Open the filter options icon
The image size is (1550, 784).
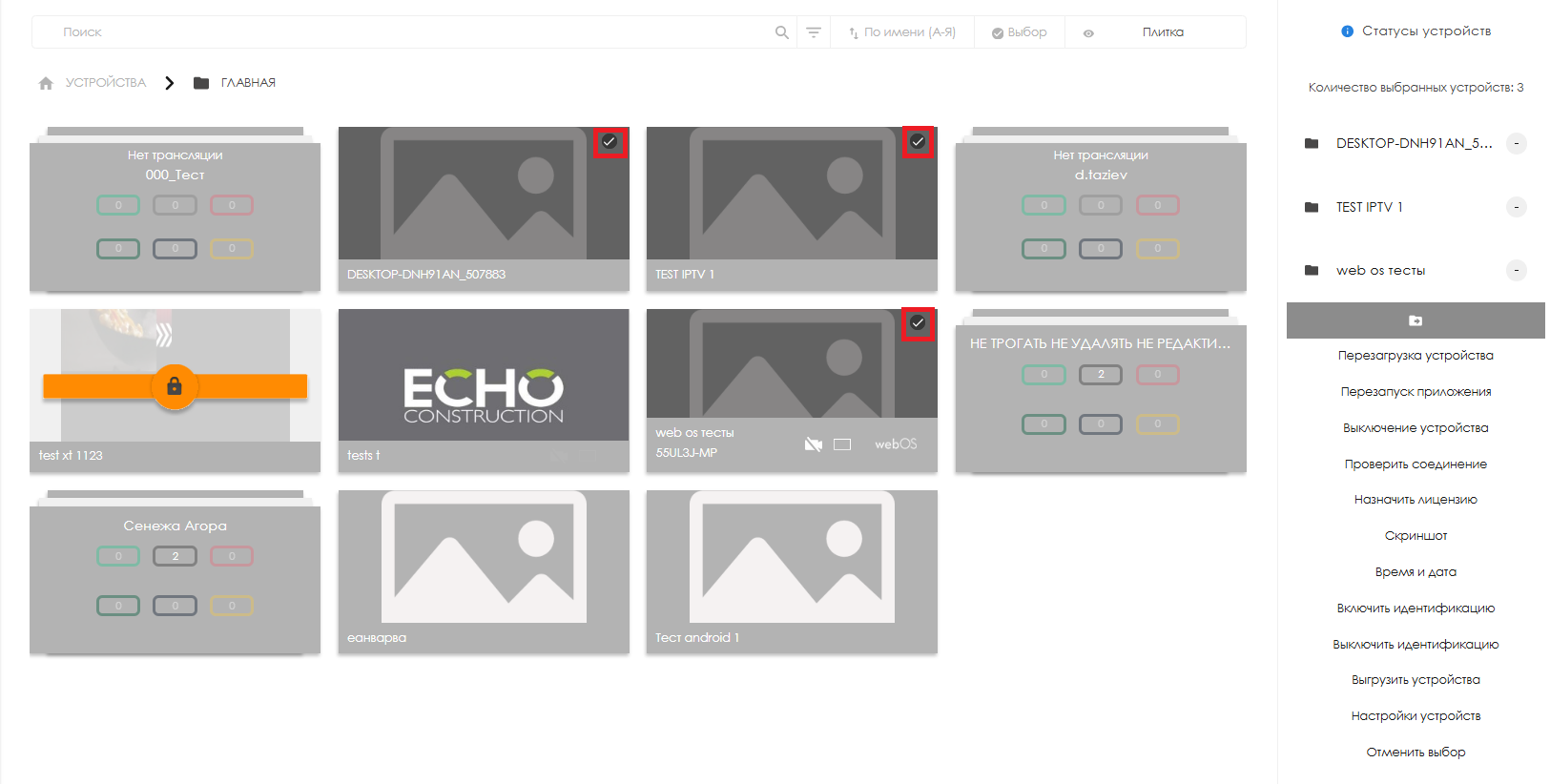pos(814,32)
